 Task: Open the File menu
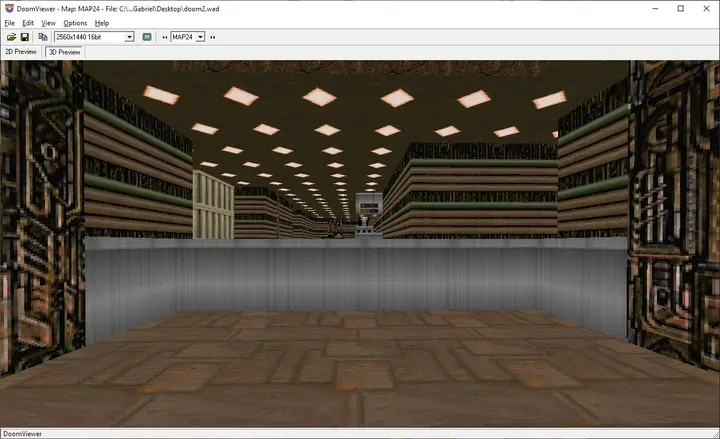(9, 23)
